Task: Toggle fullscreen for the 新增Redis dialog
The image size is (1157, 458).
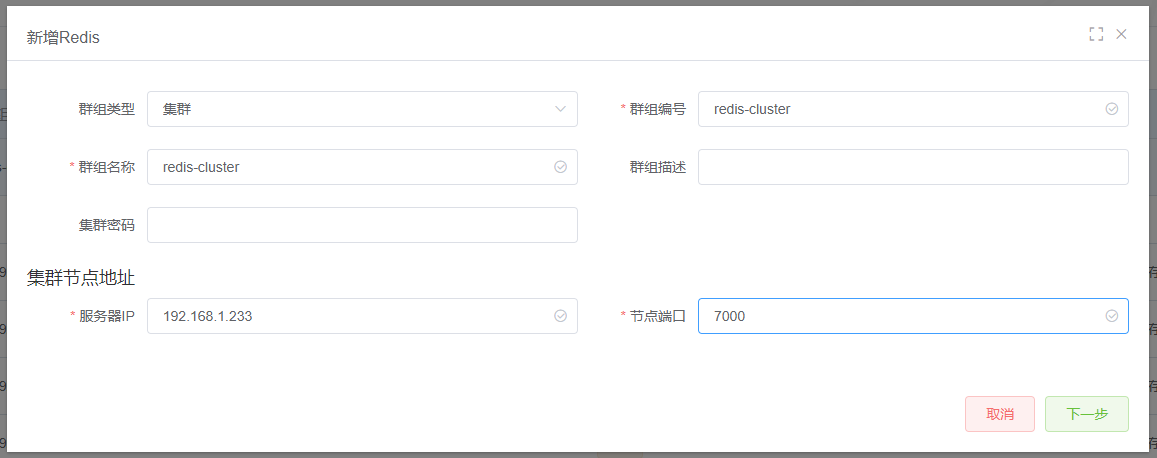Action: tap(1096, 34)
